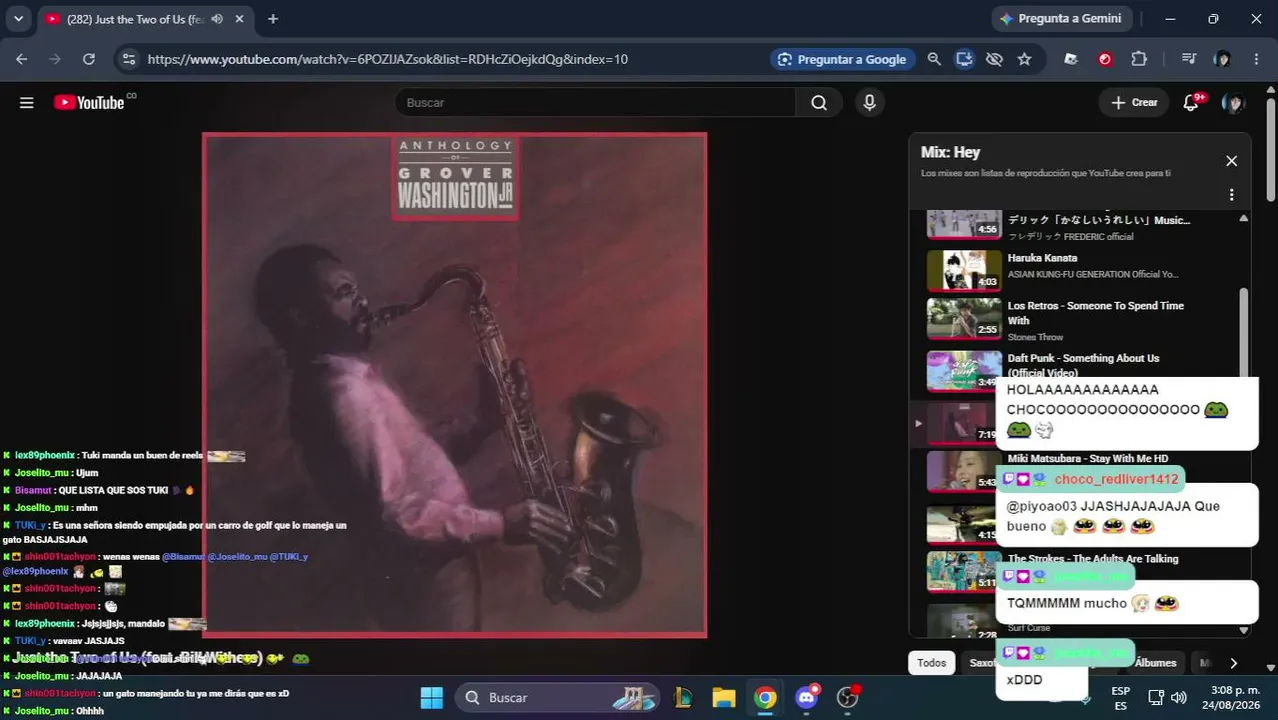View site information icon in address bar

[x=128, y=59]
